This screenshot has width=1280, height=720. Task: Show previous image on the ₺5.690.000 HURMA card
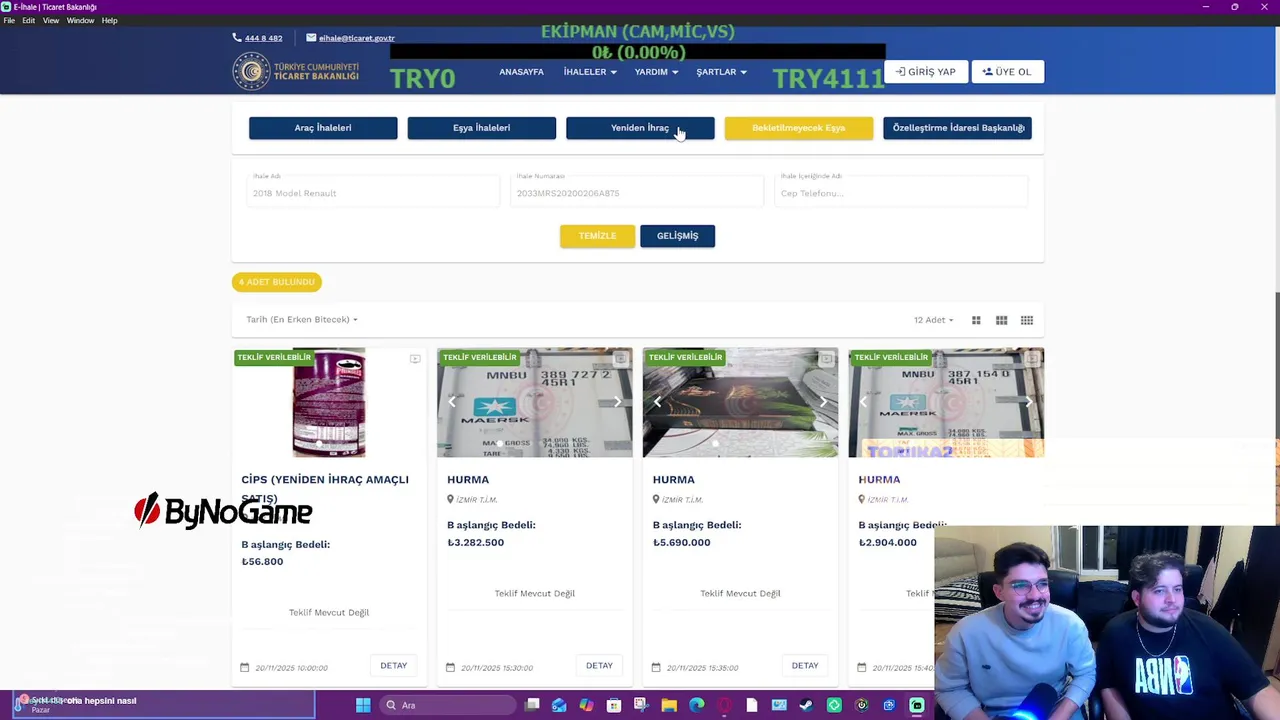[658, 402]
